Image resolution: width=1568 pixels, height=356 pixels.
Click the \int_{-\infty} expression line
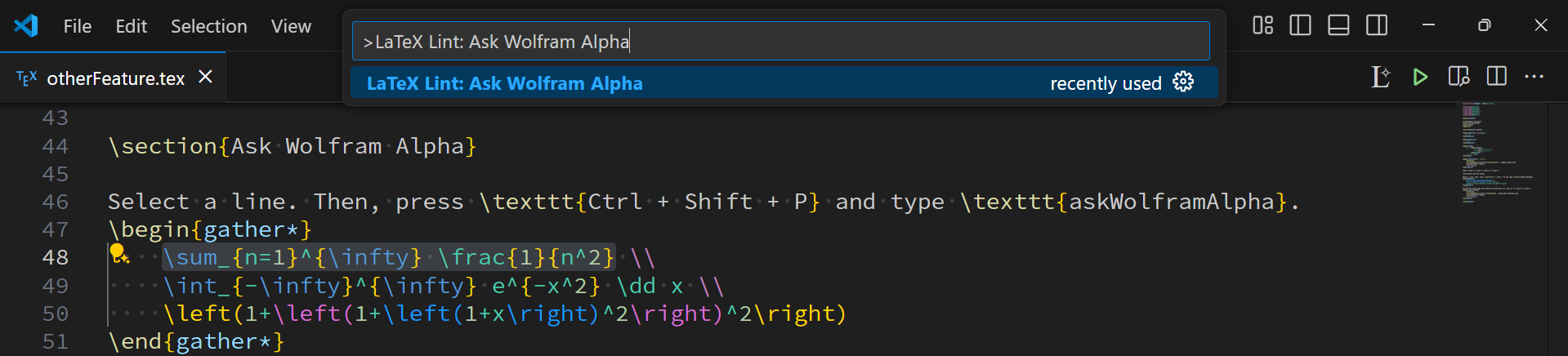pyautogui.click(x=443, y=286)
